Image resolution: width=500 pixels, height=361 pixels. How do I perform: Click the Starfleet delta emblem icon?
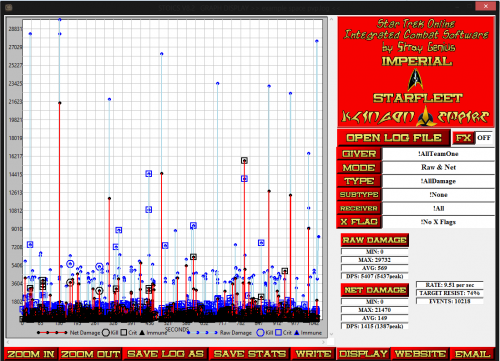pyautogui.click(x=416, y=79)
